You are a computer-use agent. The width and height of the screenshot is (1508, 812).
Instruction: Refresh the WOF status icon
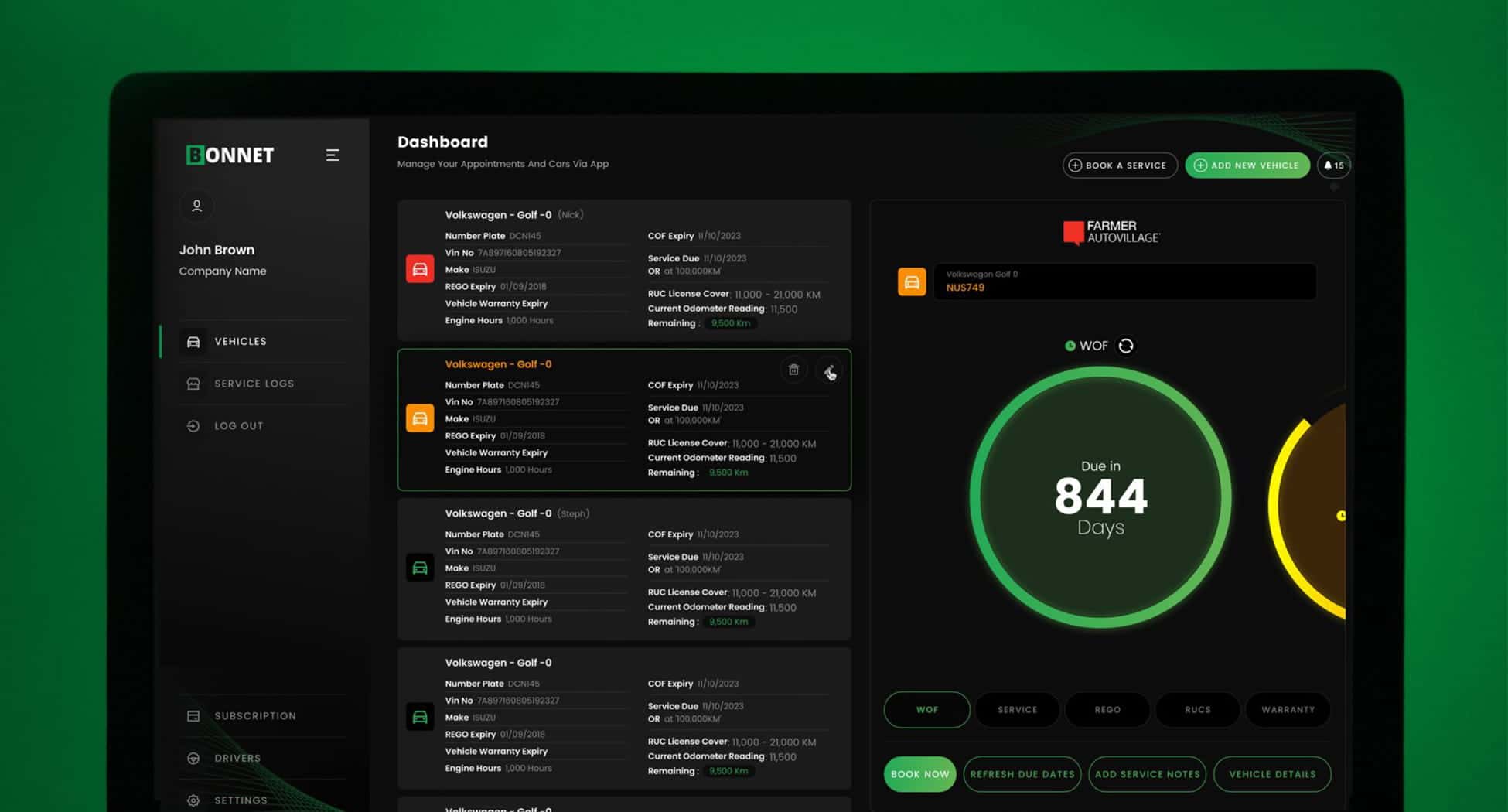tap(1126, 346)
